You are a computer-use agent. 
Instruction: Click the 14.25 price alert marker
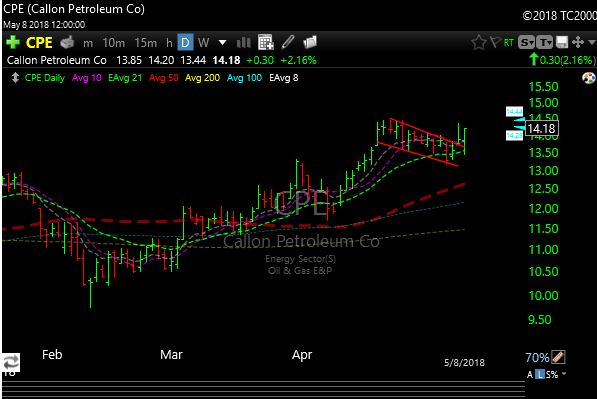[514, 135]
